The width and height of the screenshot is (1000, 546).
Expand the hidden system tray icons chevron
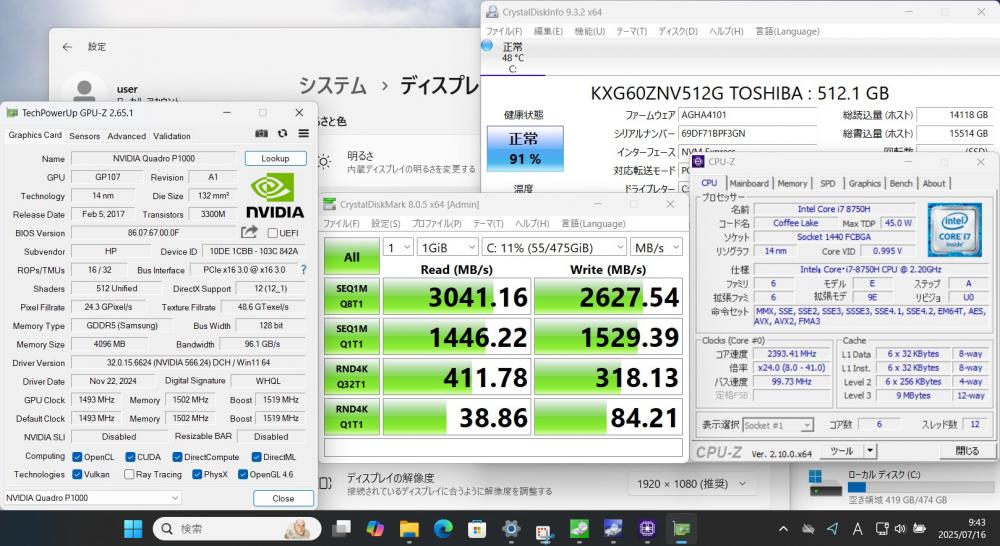[783, 529]
